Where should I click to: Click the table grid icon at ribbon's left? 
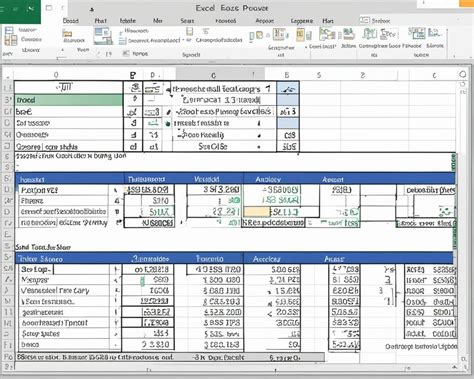pos(10,37)
